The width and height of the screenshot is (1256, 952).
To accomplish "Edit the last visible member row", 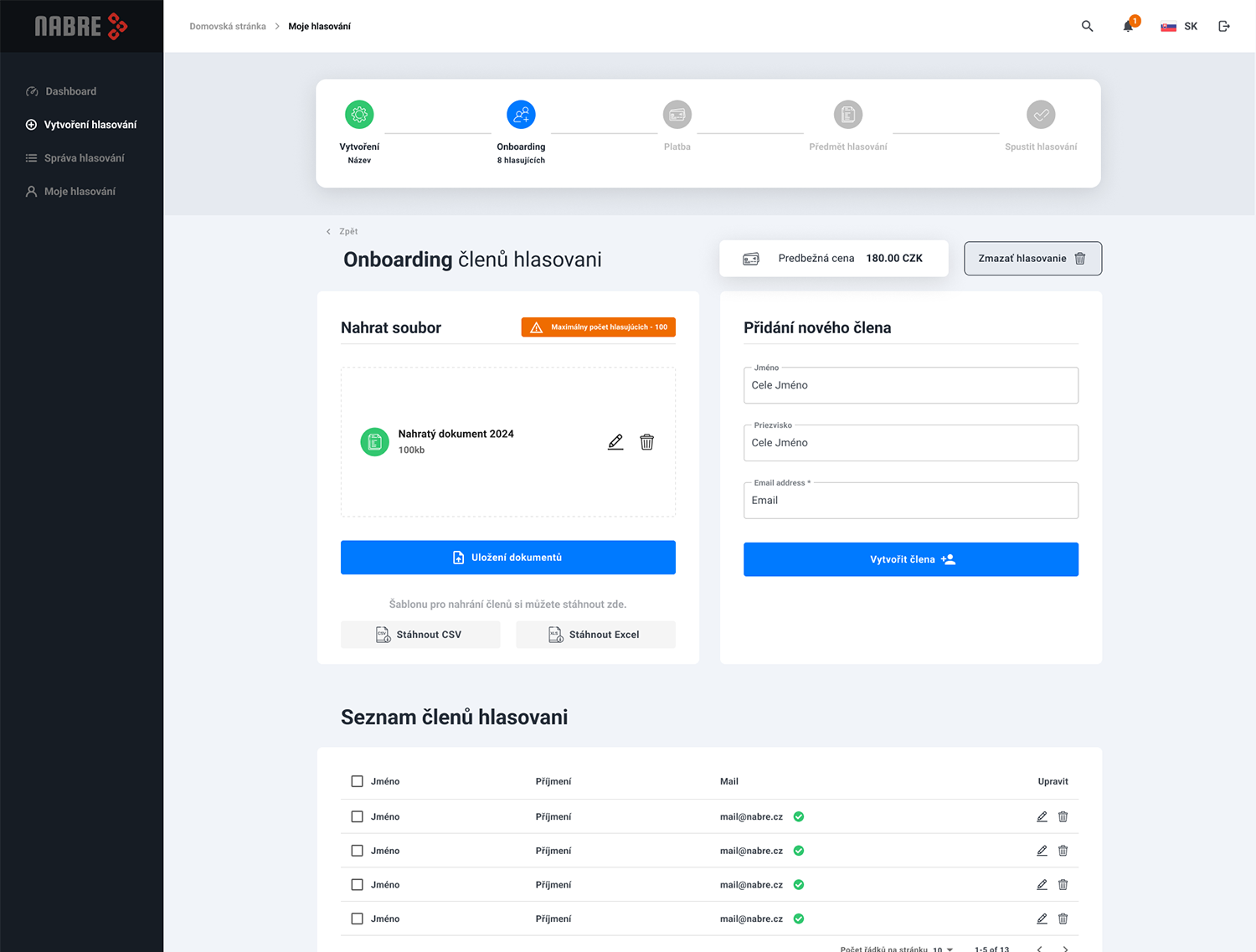I will (1042, 919).
